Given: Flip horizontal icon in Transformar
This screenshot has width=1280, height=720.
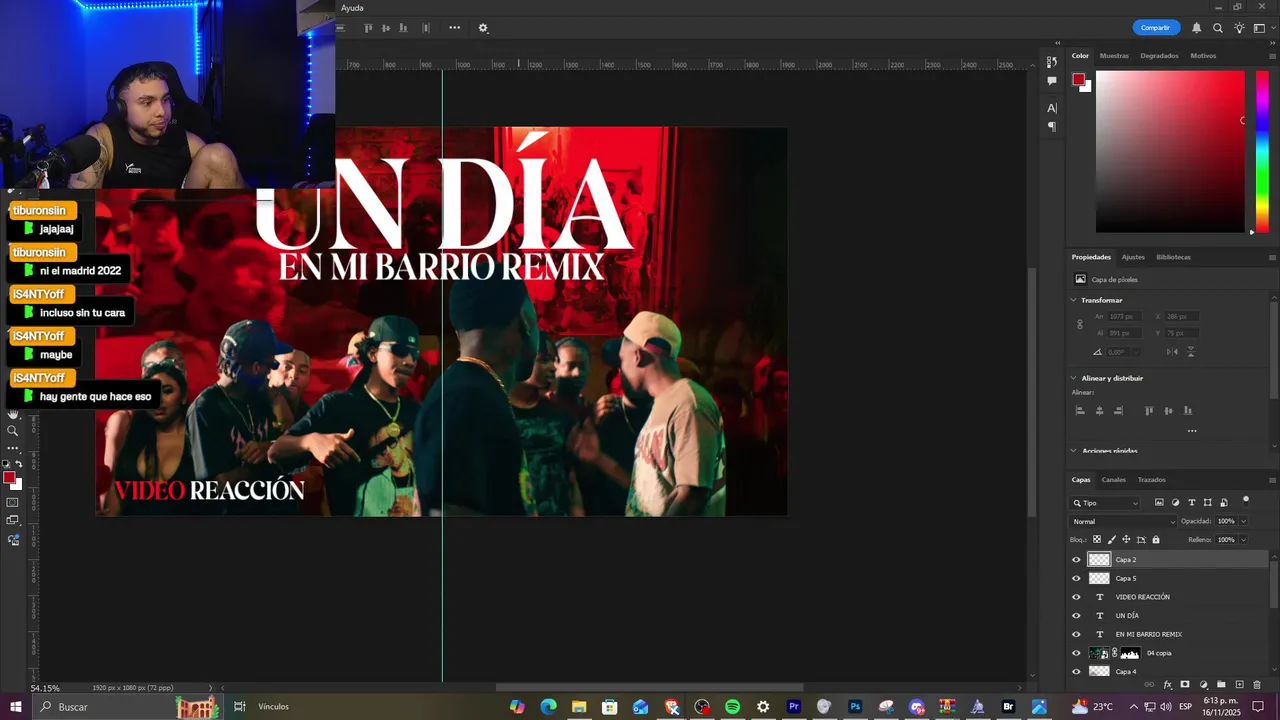Looking at the screenshot, I should (1173, 352).
